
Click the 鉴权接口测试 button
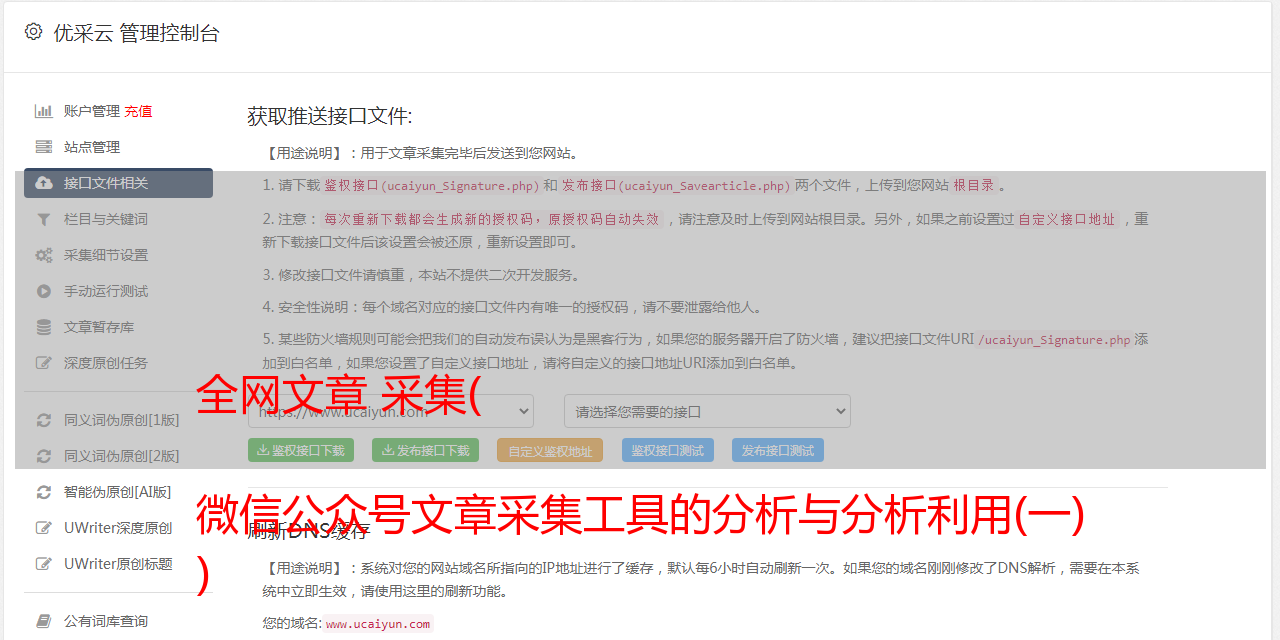click(668, 450)
